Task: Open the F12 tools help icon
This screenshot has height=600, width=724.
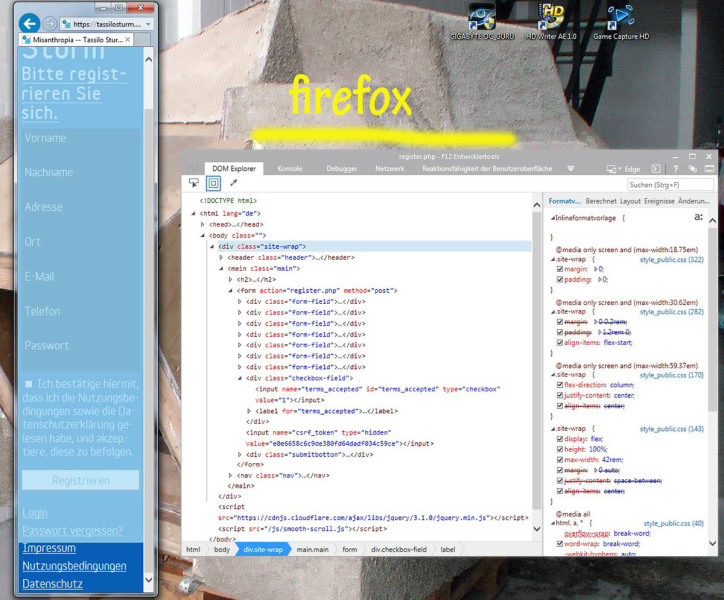Action: click(676, 169)
